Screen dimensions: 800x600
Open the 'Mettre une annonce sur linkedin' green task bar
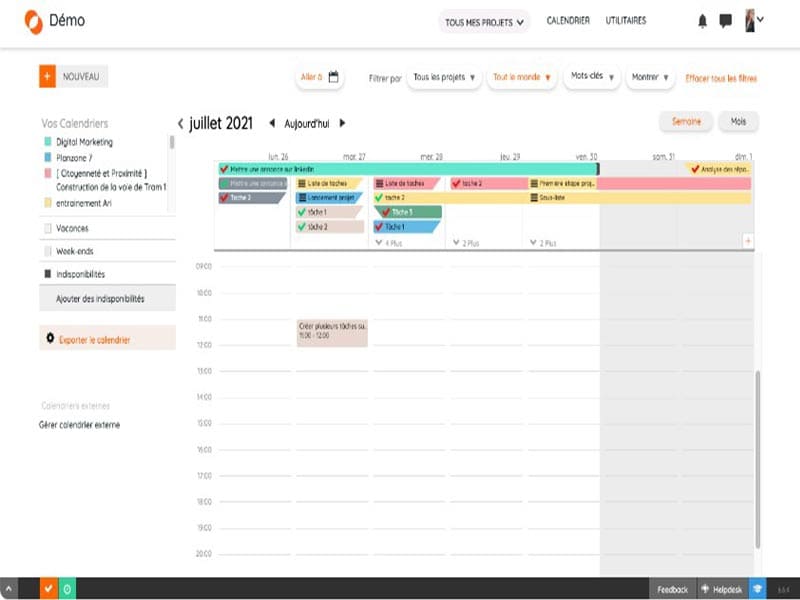click(x=408, y=169)
